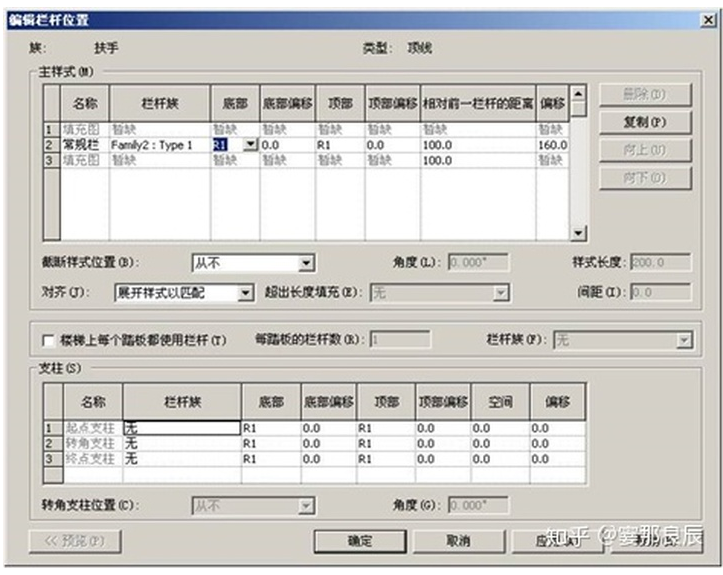Click the 顶部 R1 cell in row 2

pos(340,145)
